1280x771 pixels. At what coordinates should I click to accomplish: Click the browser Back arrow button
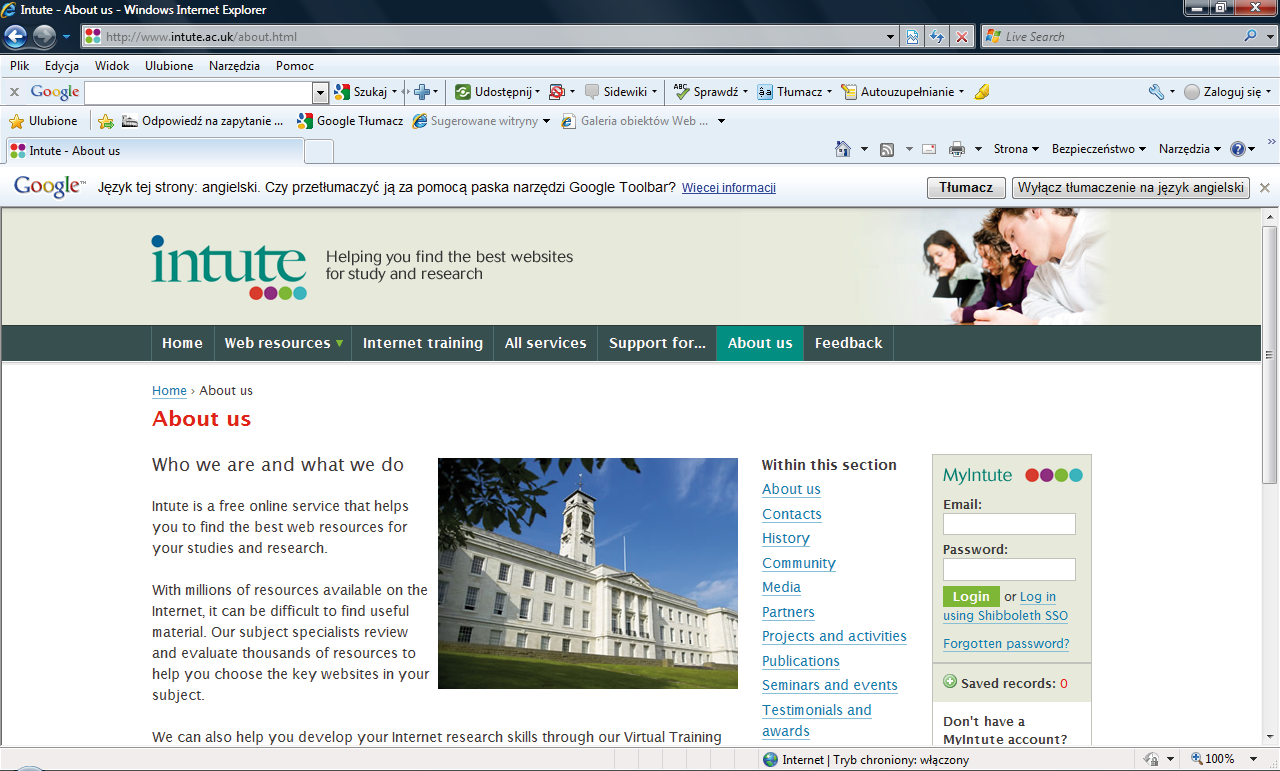point(16,37)
